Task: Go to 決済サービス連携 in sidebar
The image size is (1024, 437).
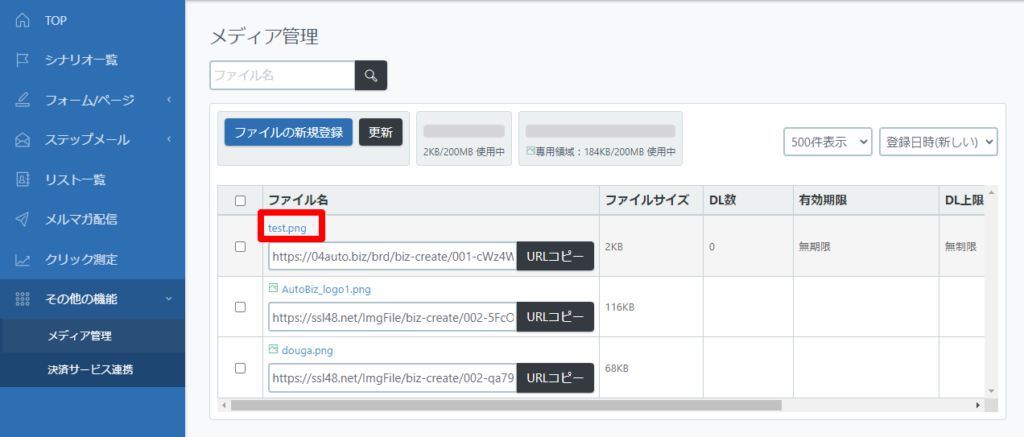Action: click(x=90, y=370)
